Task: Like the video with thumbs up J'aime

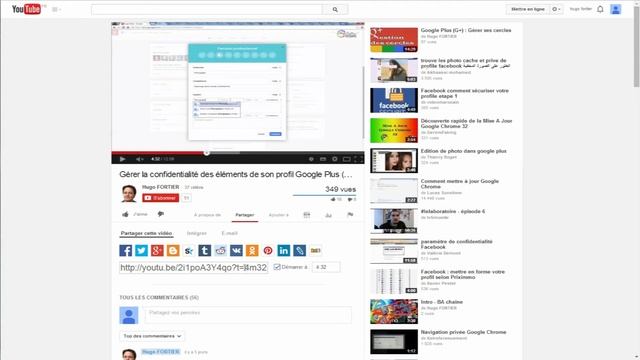Action: 134,214
